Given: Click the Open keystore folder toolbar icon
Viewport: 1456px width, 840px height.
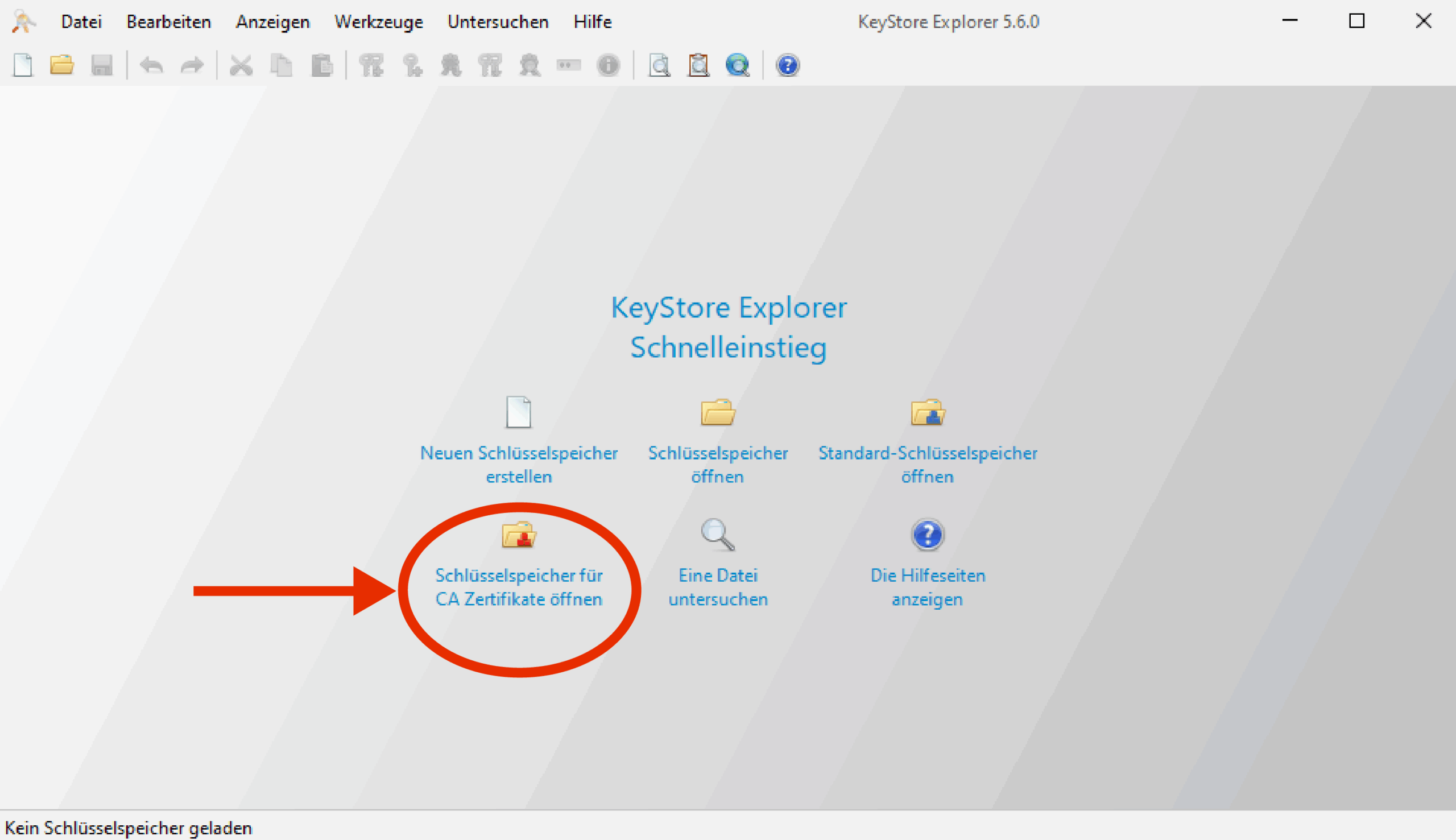Looking at the screenshot, I should click(x=62, y=65).
